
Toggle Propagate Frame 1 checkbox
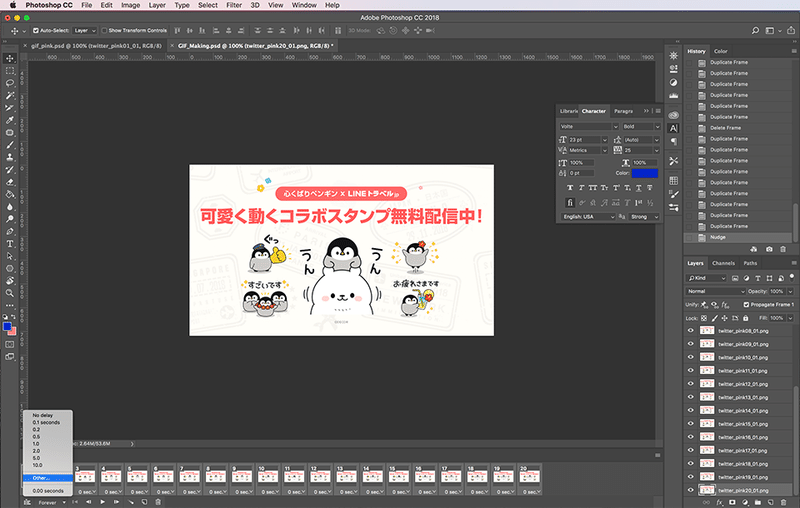(x=746, y=304)
